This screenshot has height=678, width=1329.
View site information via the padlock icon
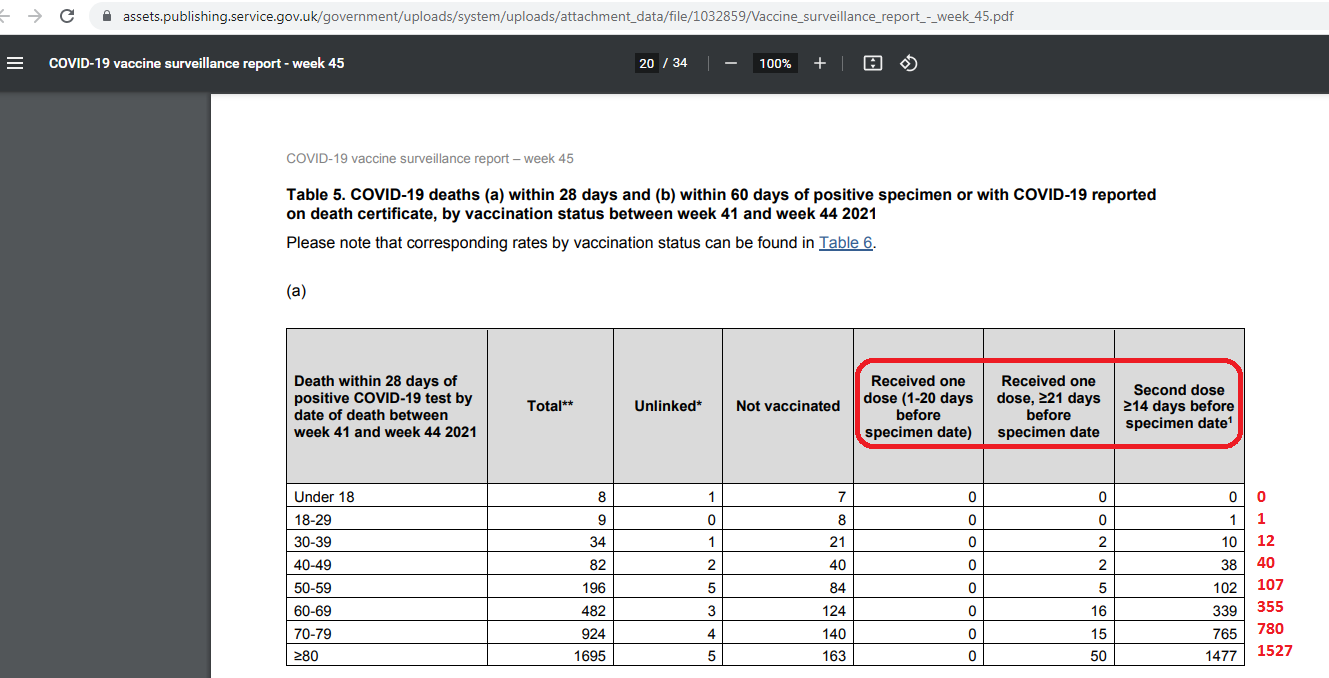pos(107,17)
